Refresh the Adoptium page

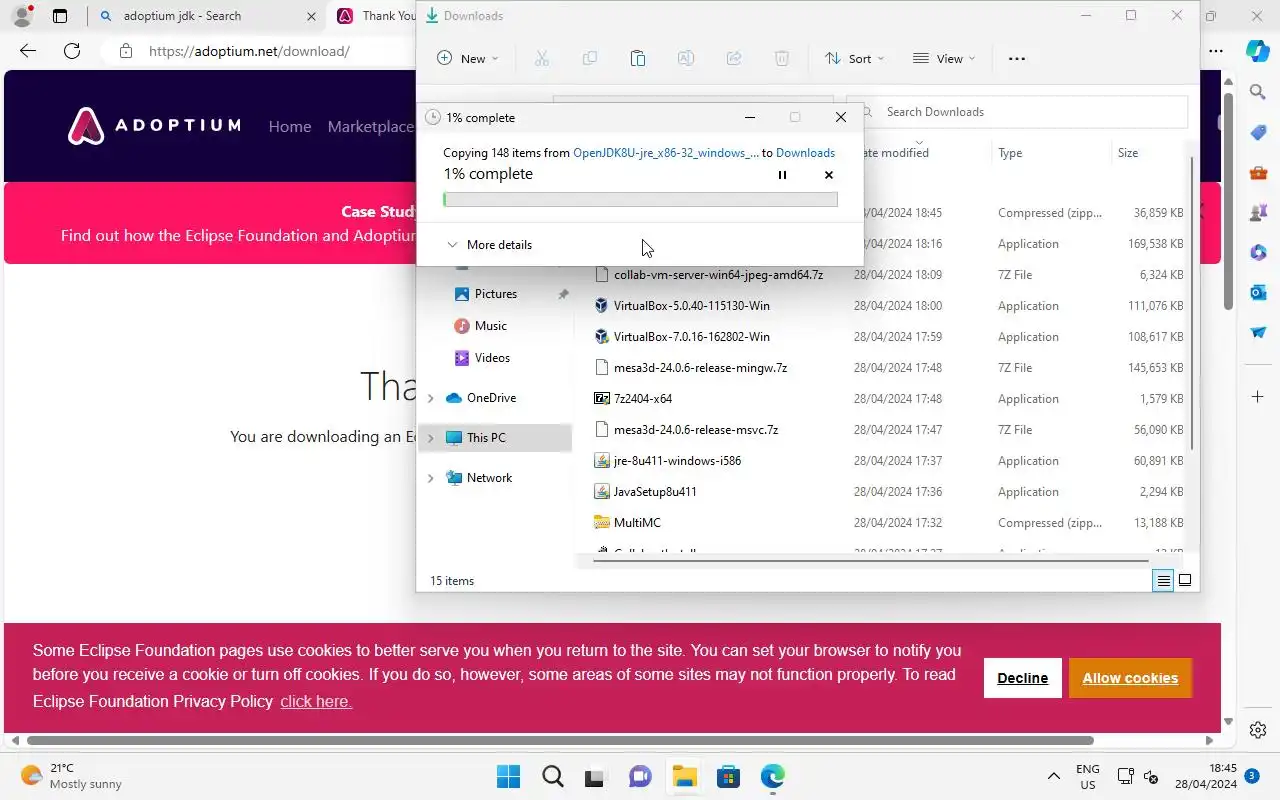(x=72, y=51)
